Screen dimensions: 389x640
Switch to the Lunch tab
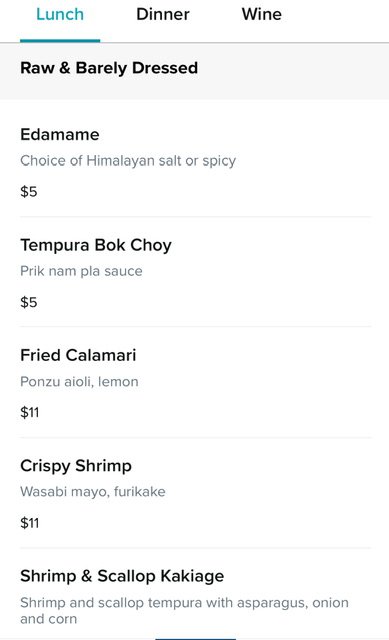(60, 14)
